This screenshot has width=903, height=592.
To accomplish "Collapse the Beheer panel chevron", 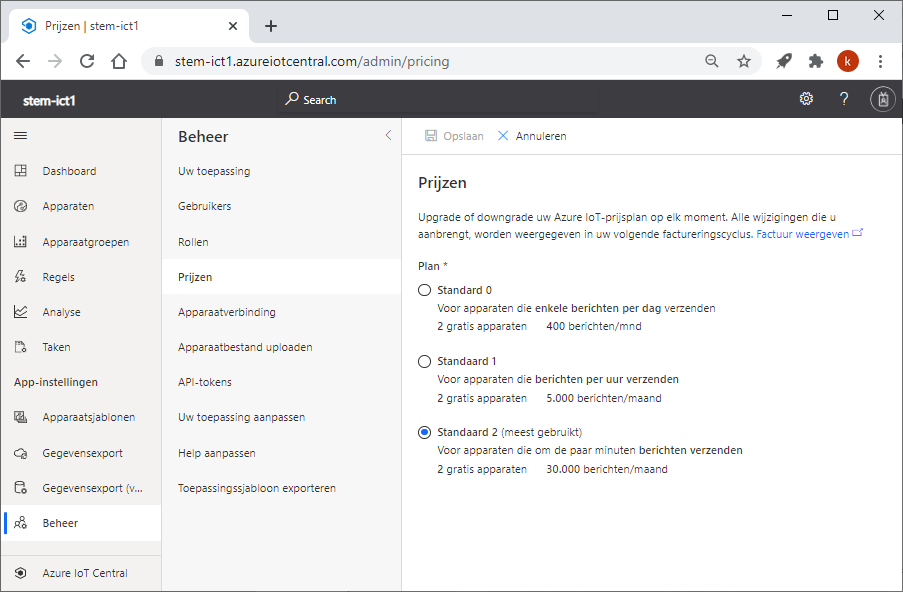I will coord(388,135).
